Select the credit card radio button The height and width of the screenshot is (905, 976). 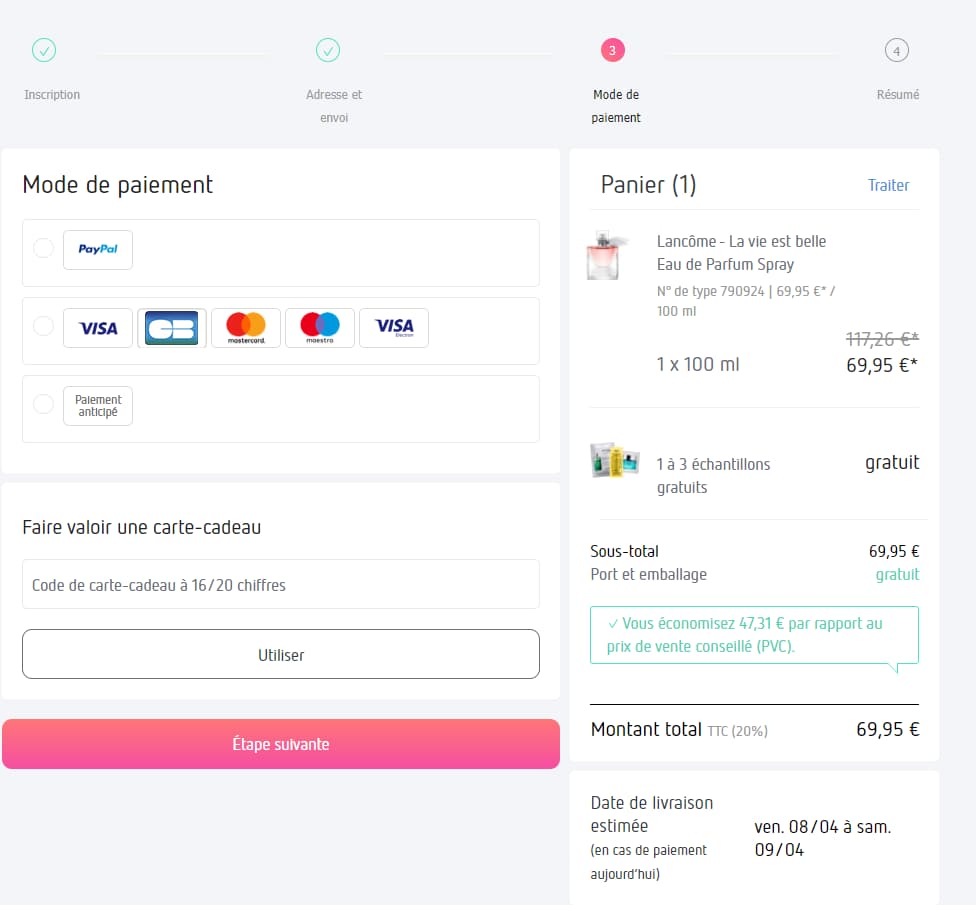point(43,326)
